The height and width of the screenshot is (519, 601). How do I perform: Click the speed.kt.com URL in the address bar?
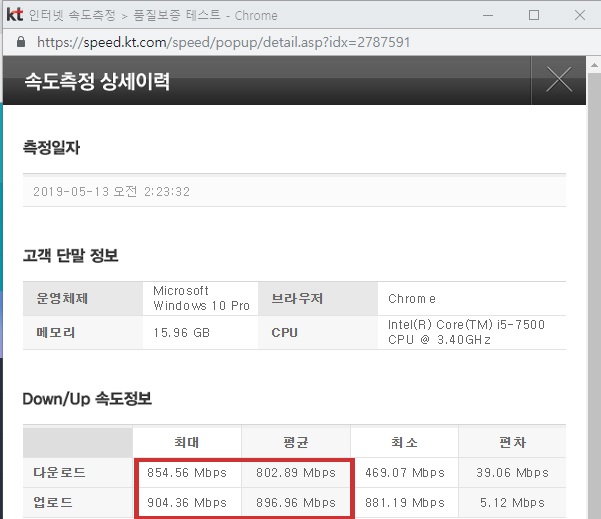click(223, 42)
